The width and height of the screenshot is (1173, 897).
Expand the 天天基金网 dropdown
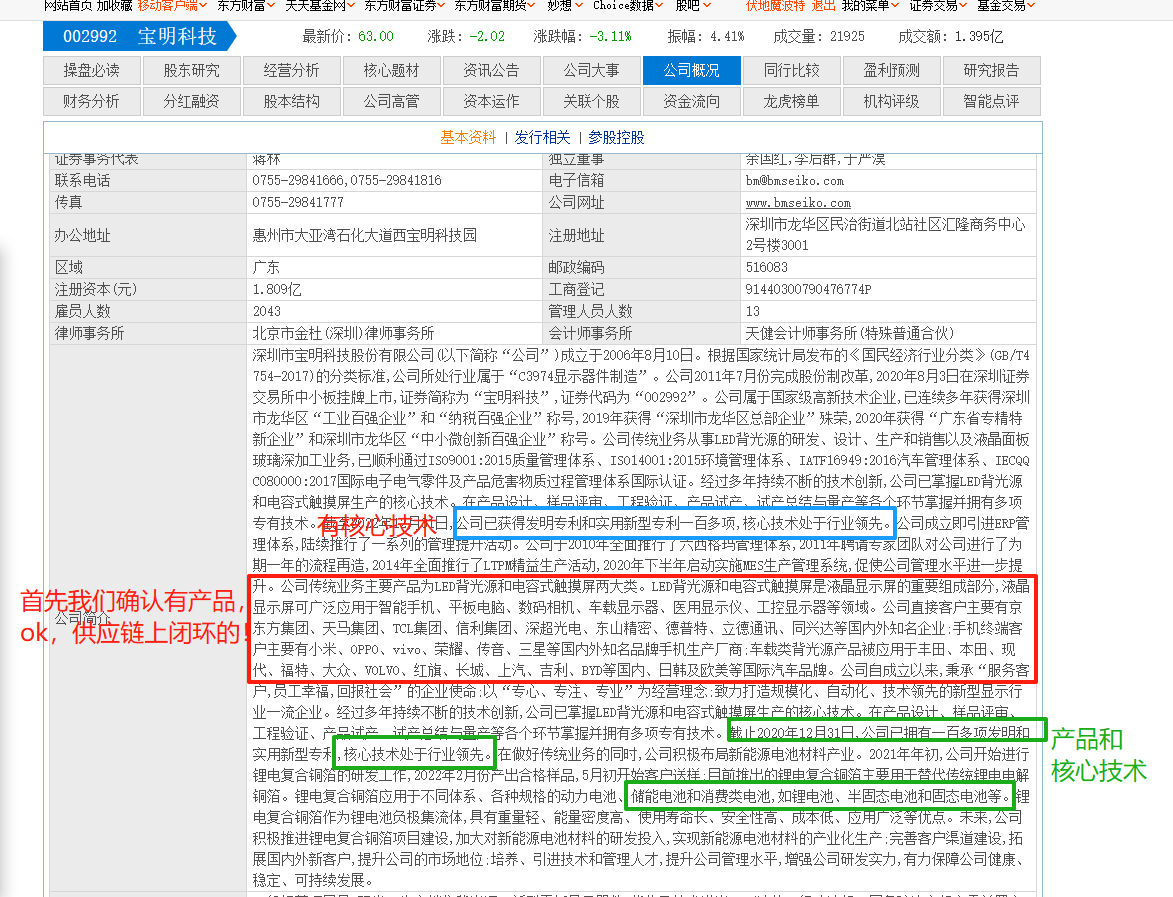(x=320, y=6)
